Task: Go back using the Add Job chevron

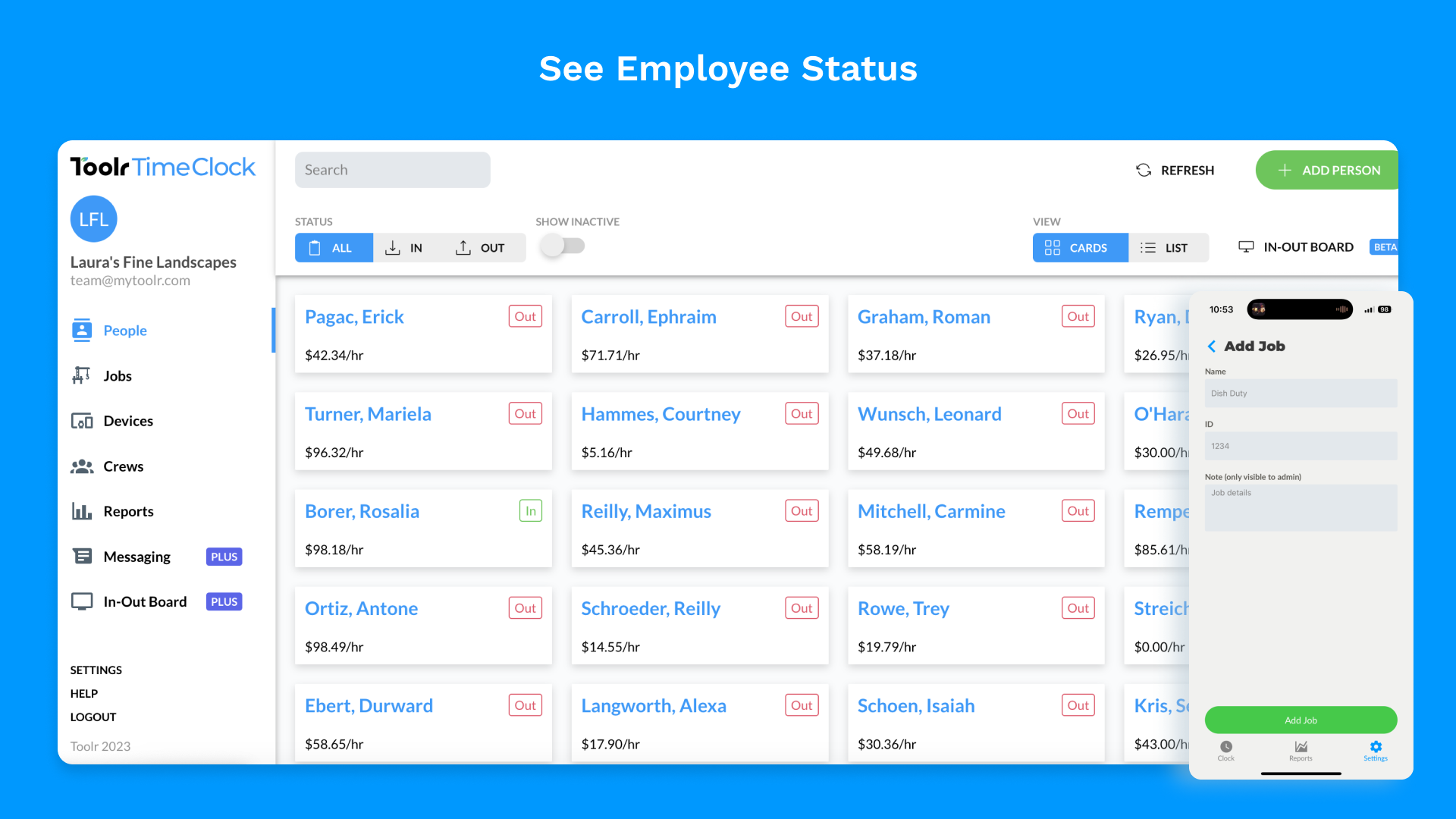Action: (1212, 347)
